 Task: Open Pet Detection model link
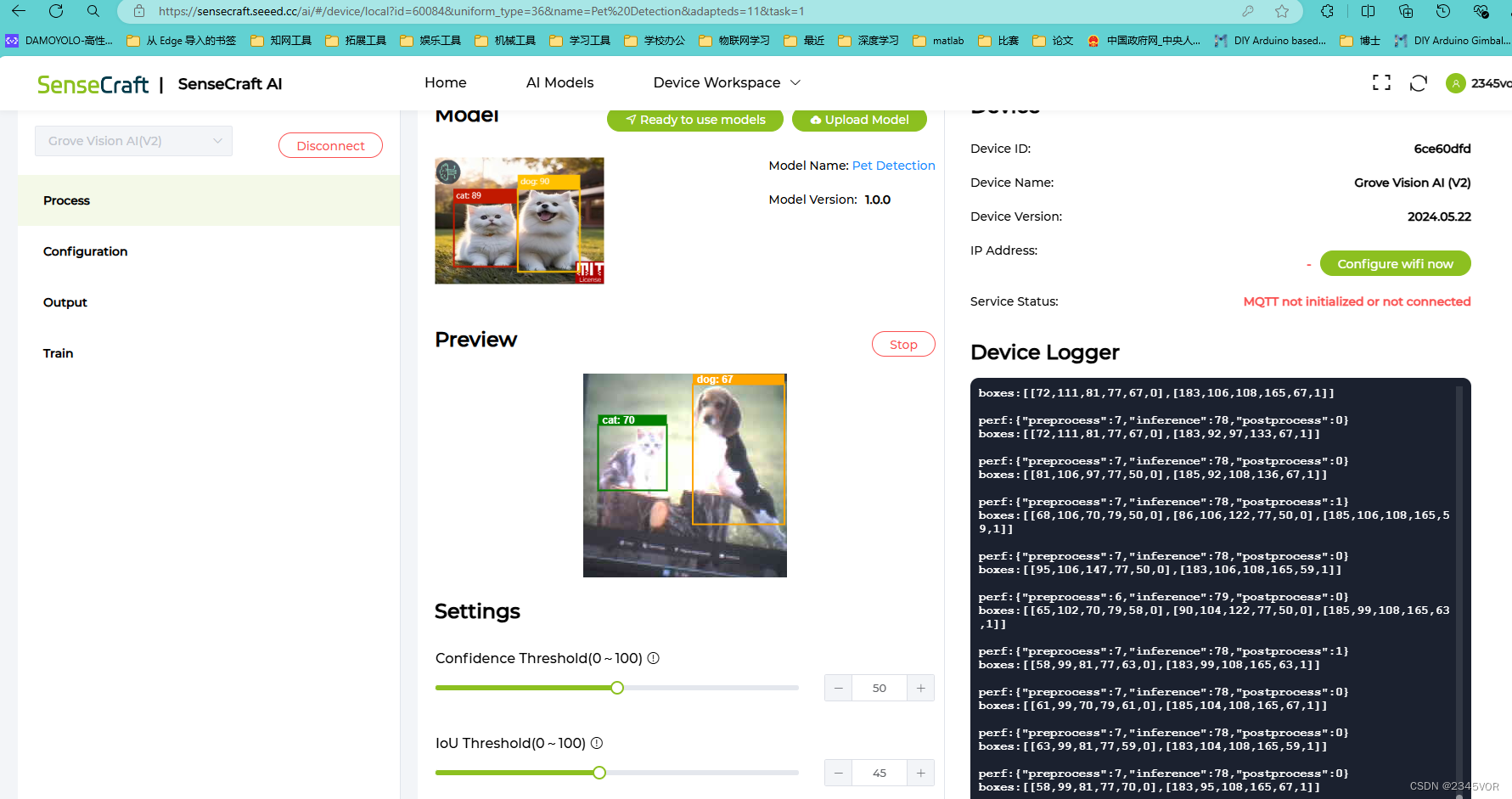pos(893,166)
